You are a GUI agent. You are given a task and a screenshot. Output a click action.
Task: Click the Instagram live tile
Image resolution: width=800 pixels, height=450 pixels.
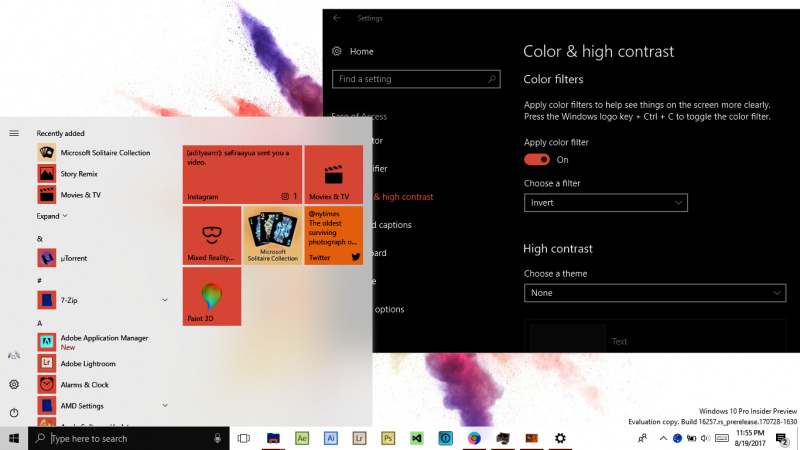[x=242, y=174]
